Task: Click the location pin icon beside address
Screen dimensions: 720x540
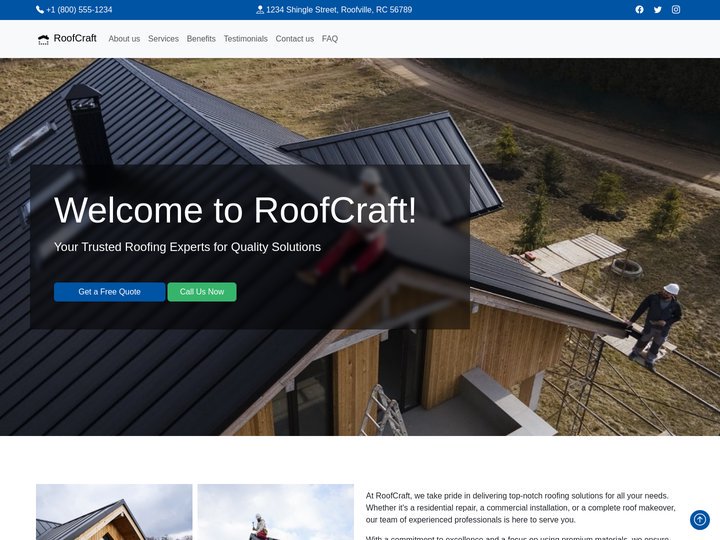Action: 260,10
